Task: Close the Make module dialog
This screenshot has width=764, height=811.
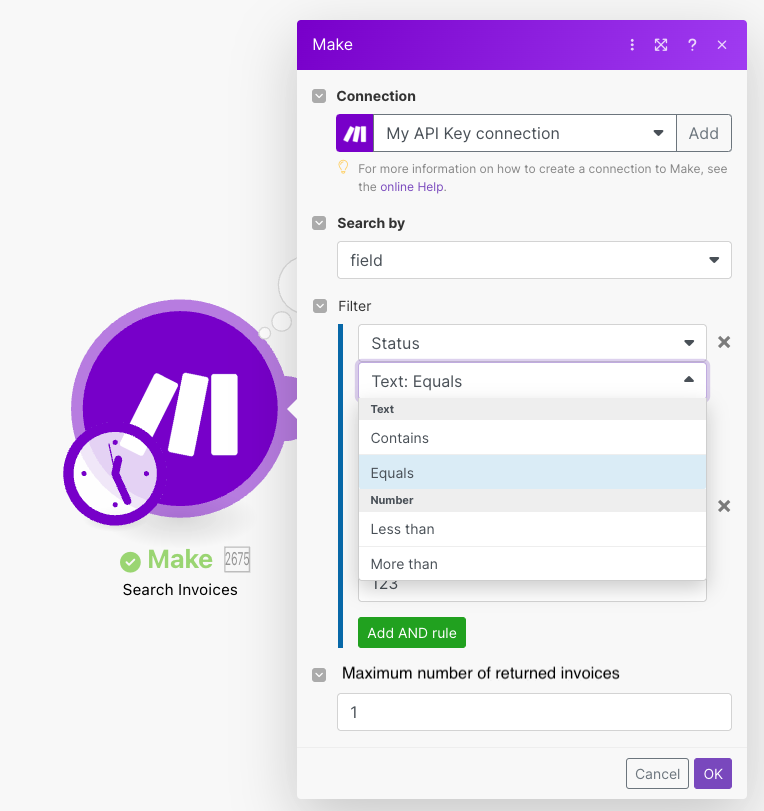Action: click(722, 45)
